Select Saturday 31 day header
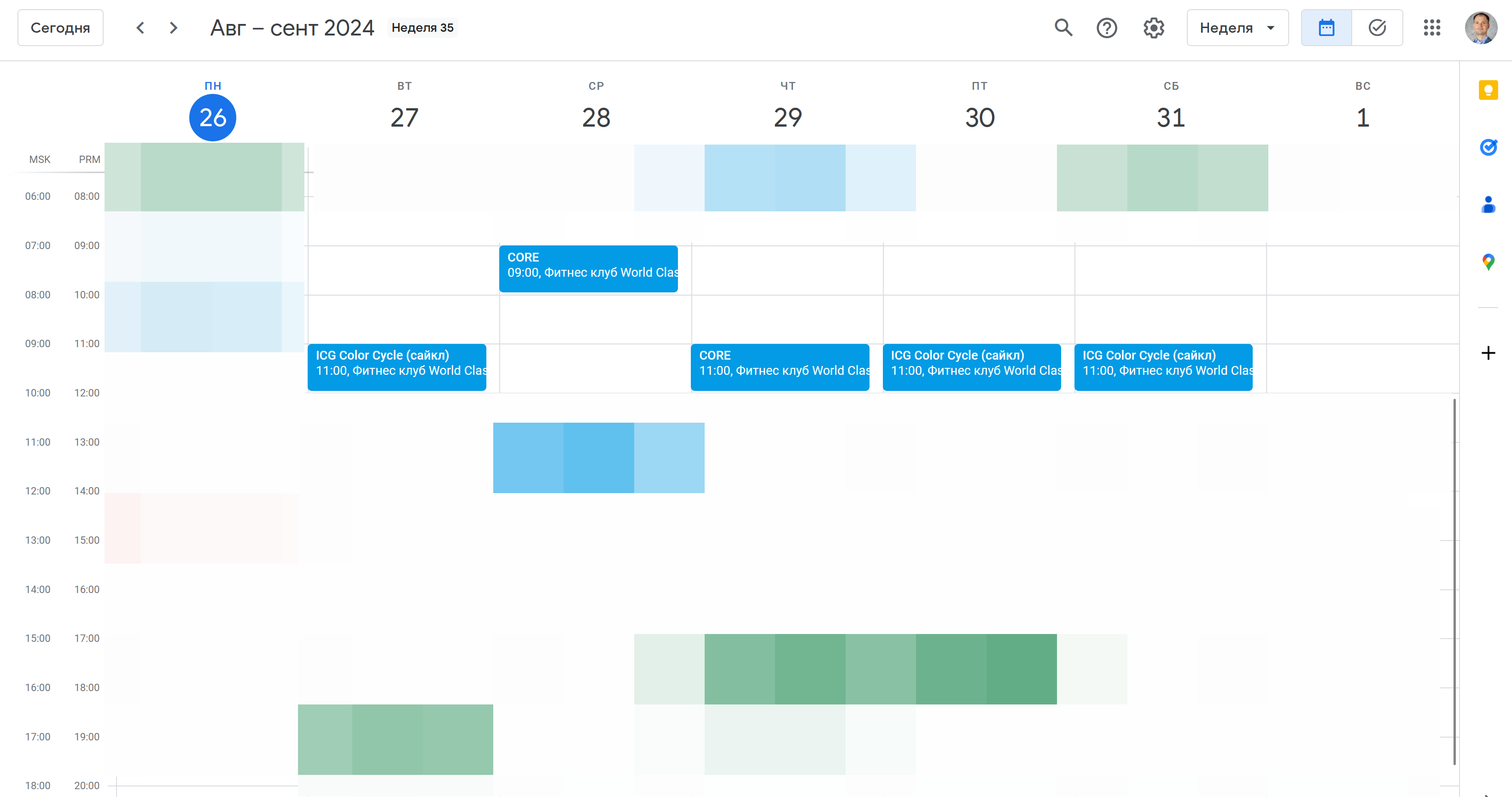Viewport: 1512px width, 797px height. (1170, 117)
